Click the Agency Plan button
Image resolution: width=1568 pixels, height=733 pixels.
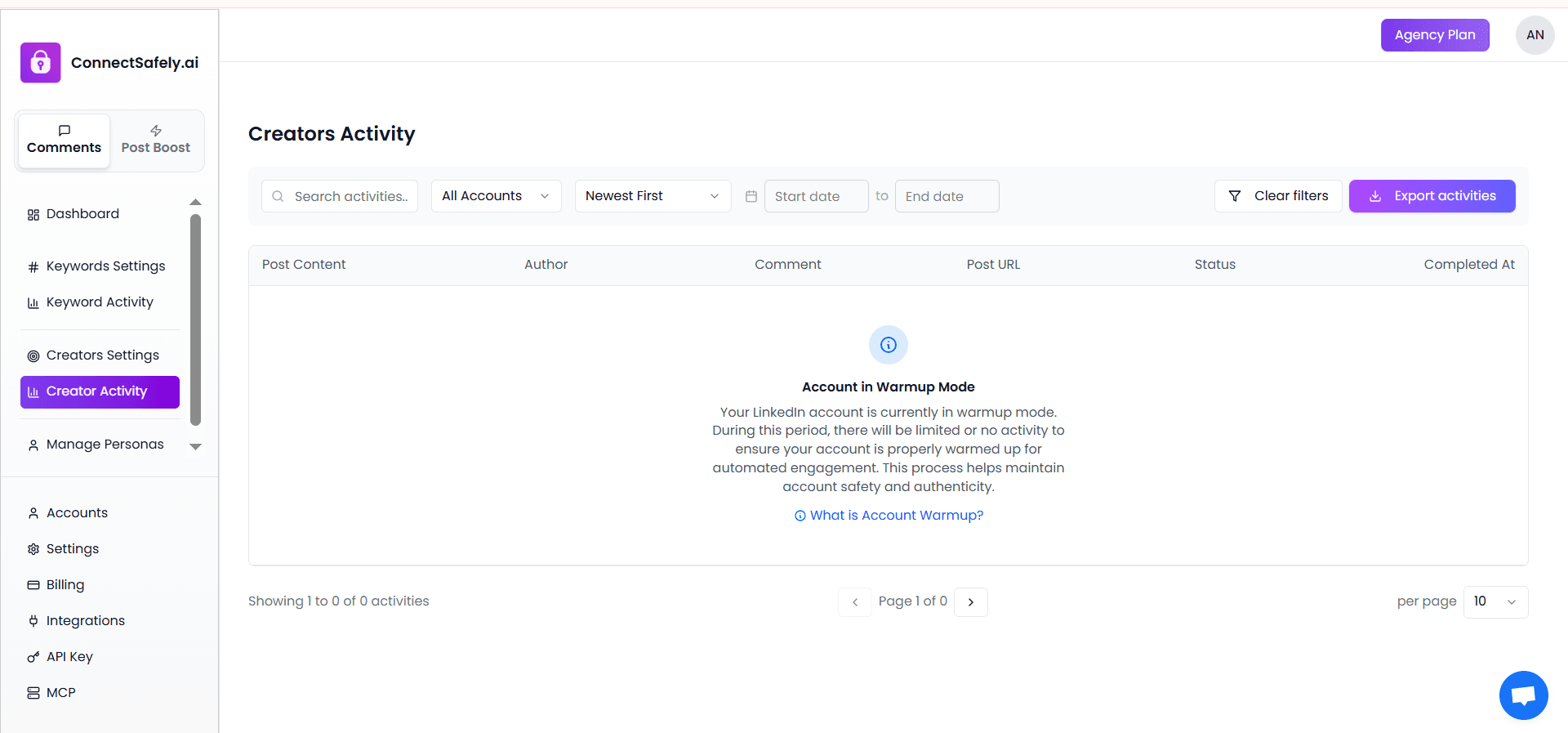click(1435, 35)
